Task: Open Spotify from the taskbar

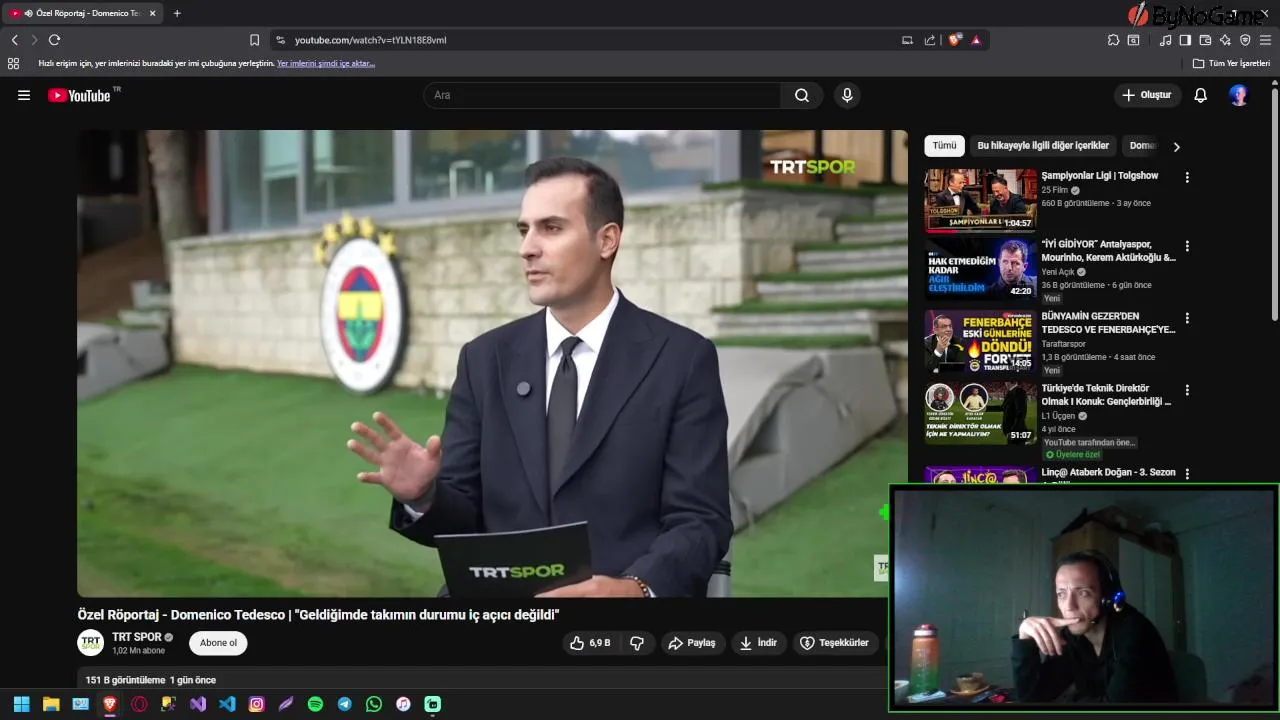Action: pyautogui.click(x=315, y=704)
